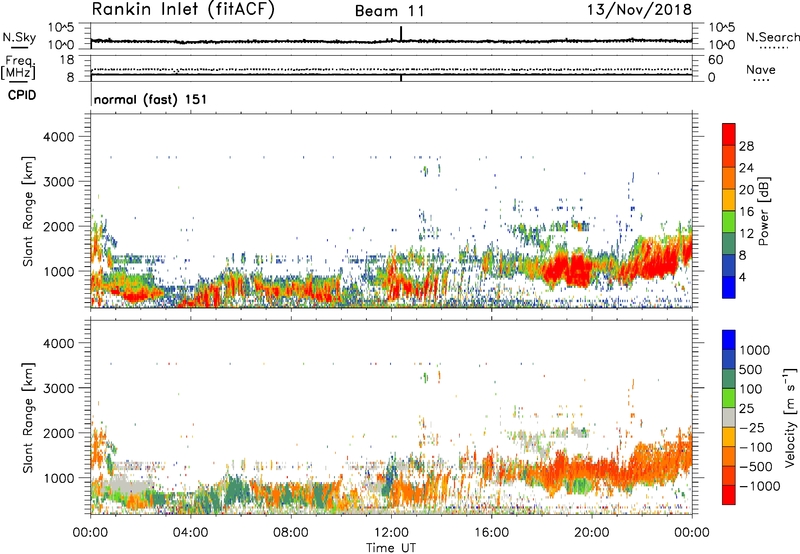The width and height of the screenshot is (800, 554).
Task: Click the "N.Search" legend label
Action: click(x=772, y=37)
